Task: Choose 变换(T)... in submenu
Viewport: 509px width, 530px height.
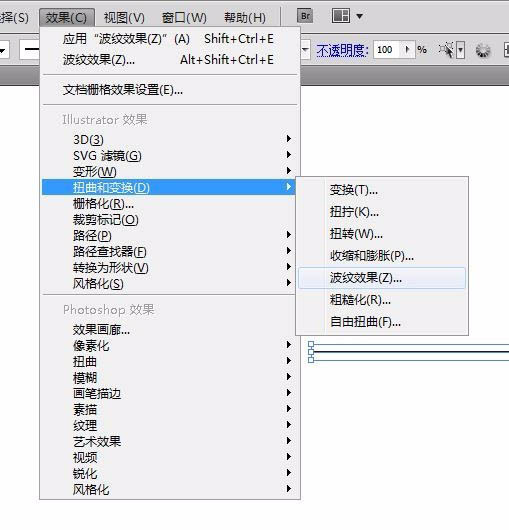Action: pos(382,190)
